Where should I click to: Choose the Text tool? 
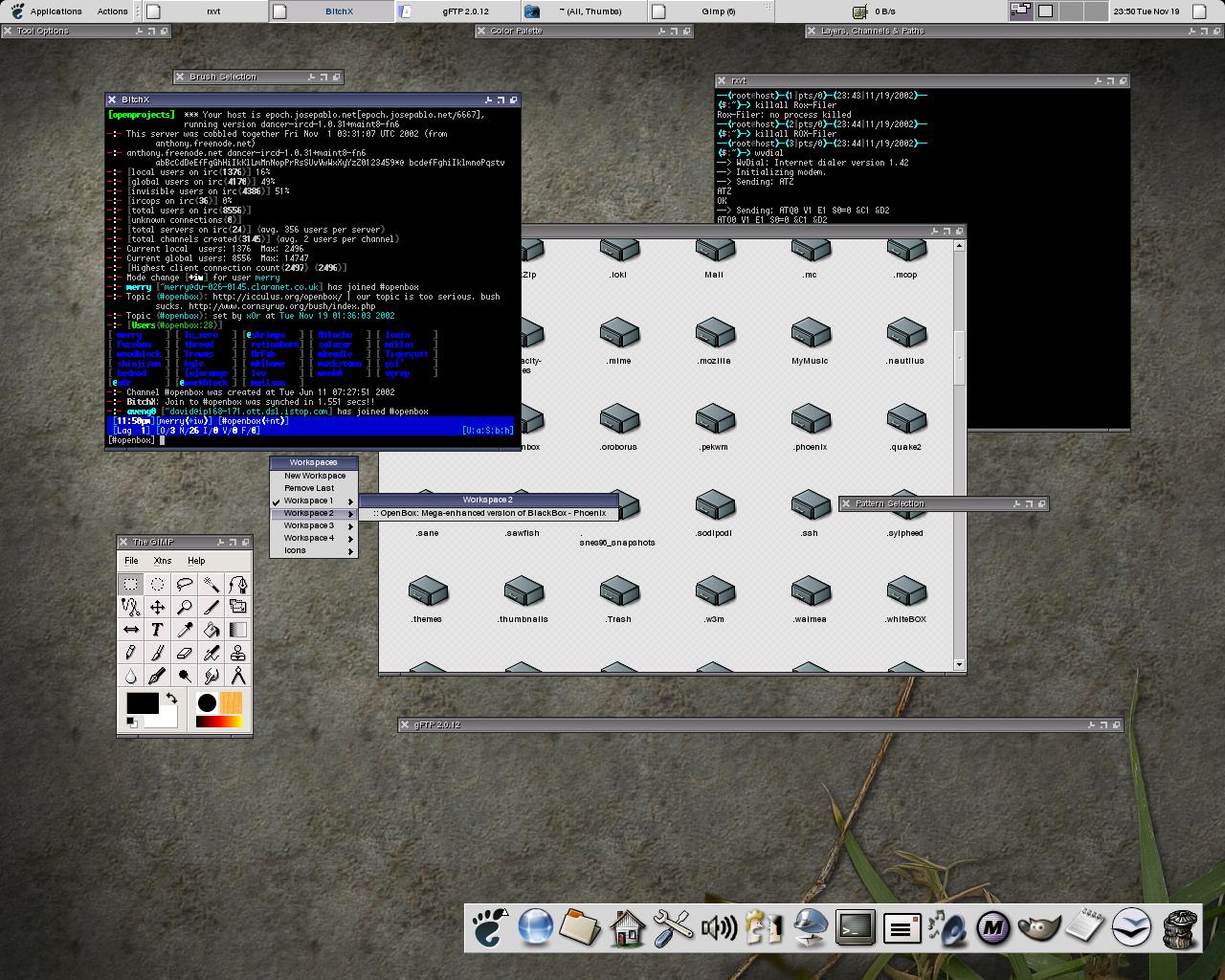click(158, 630)
